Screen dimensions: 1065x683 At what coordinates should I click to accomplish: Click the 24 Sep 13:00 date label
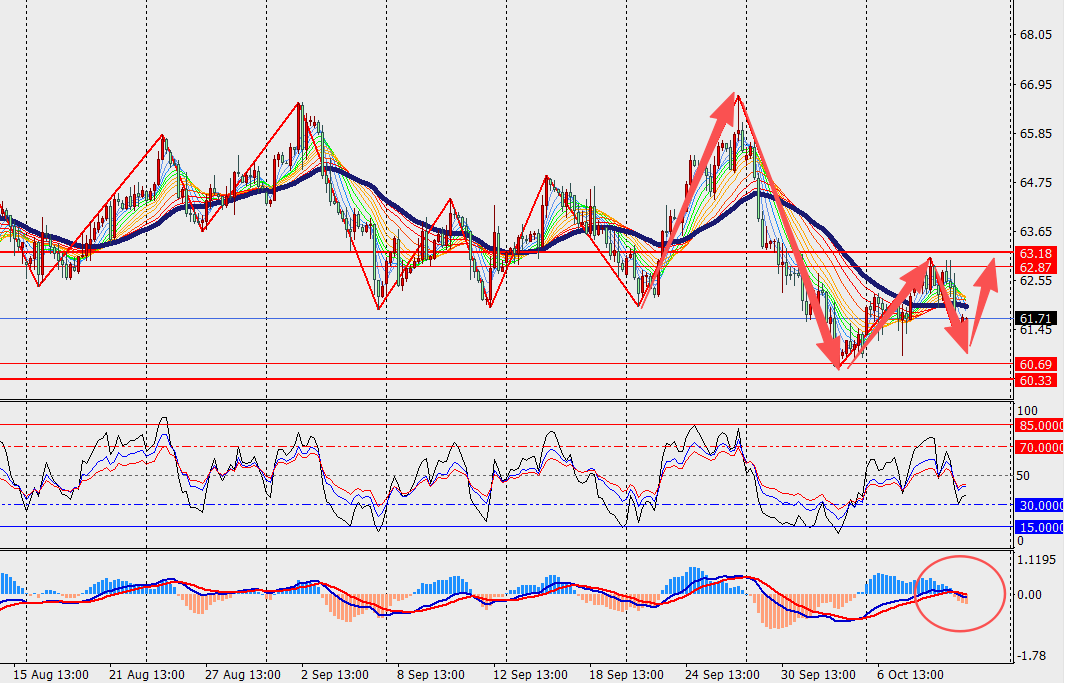[723, 673]
